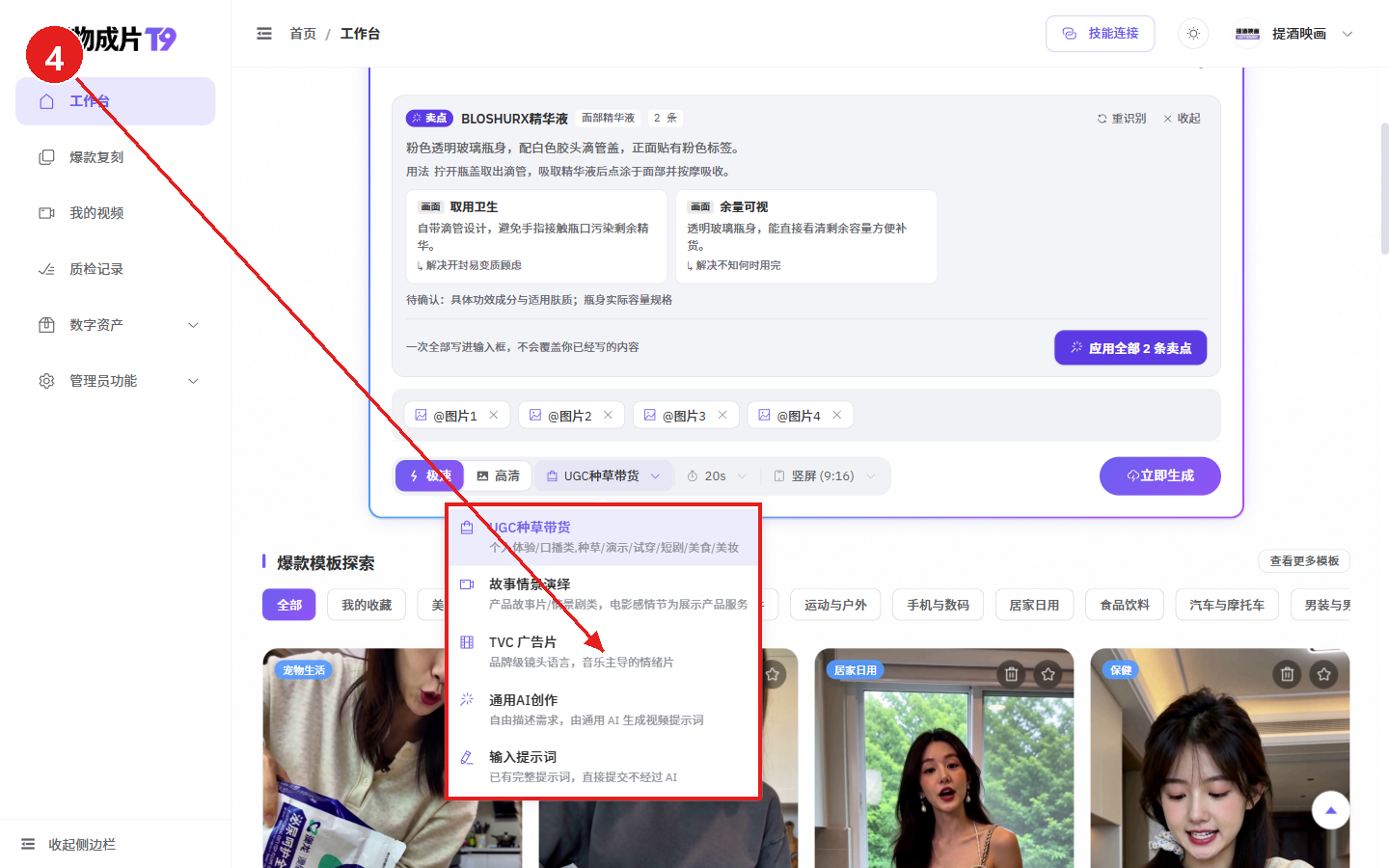Screen dimensions: 1389x868
Task: Choose 通用AI创作 option
Action: [604, 710]
